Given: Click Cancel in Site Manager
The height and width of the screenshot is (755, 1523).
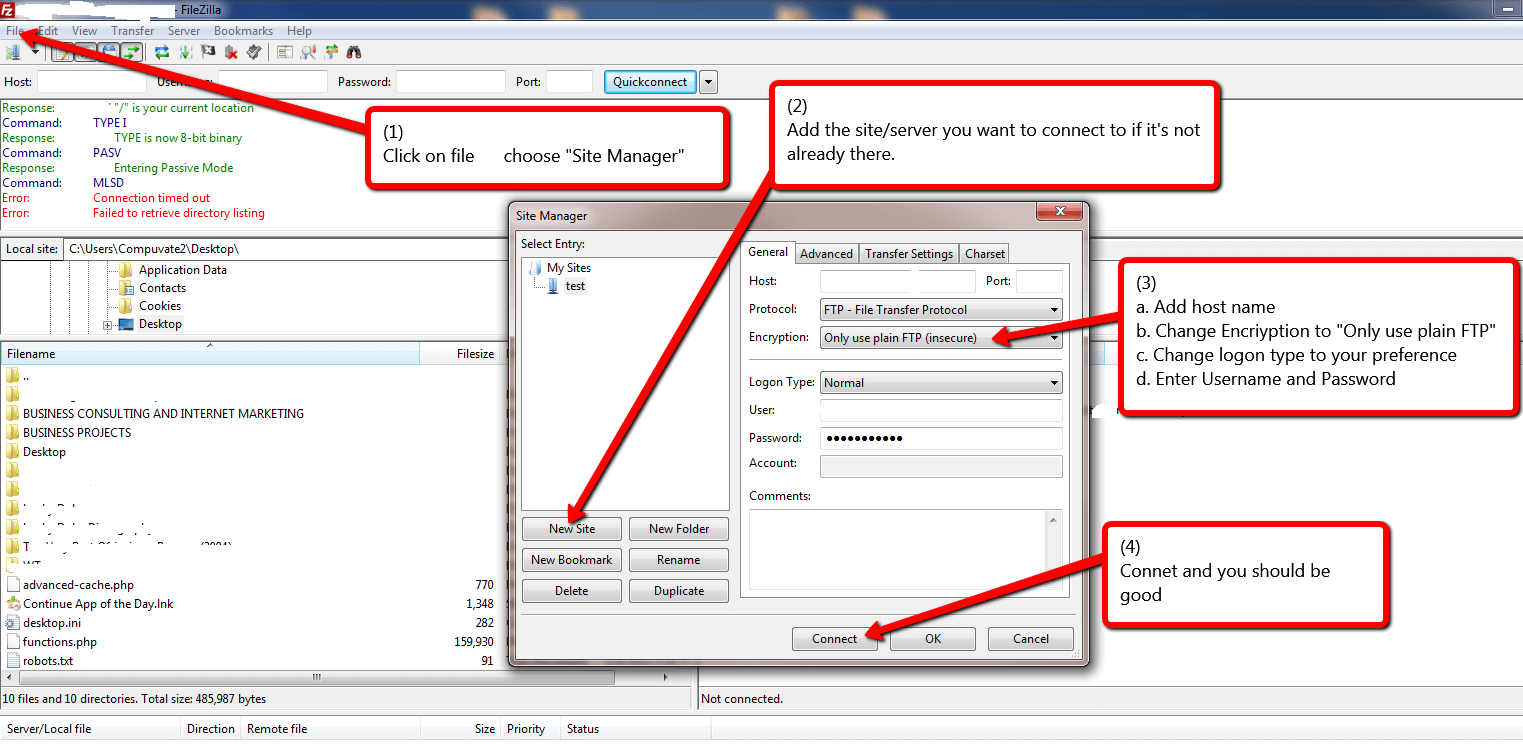Looking at the screenshot, I should coord(1031,639).
